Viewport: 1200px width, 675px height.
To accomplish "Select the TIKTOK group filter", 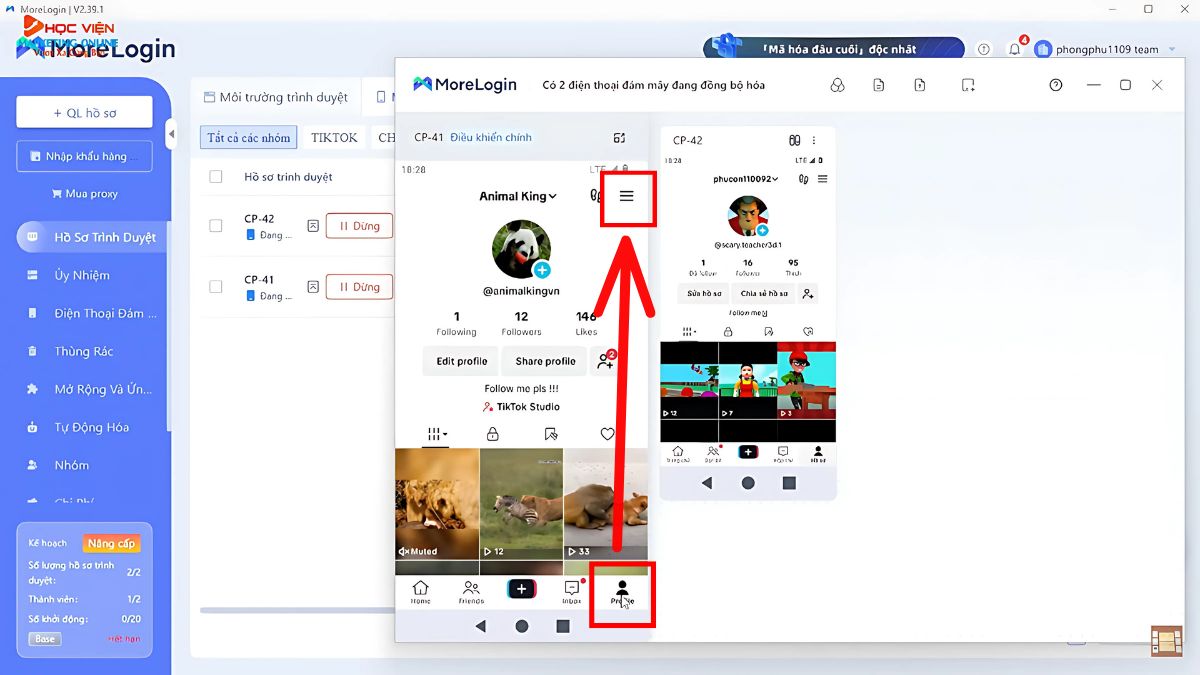I will coord(334,138).
